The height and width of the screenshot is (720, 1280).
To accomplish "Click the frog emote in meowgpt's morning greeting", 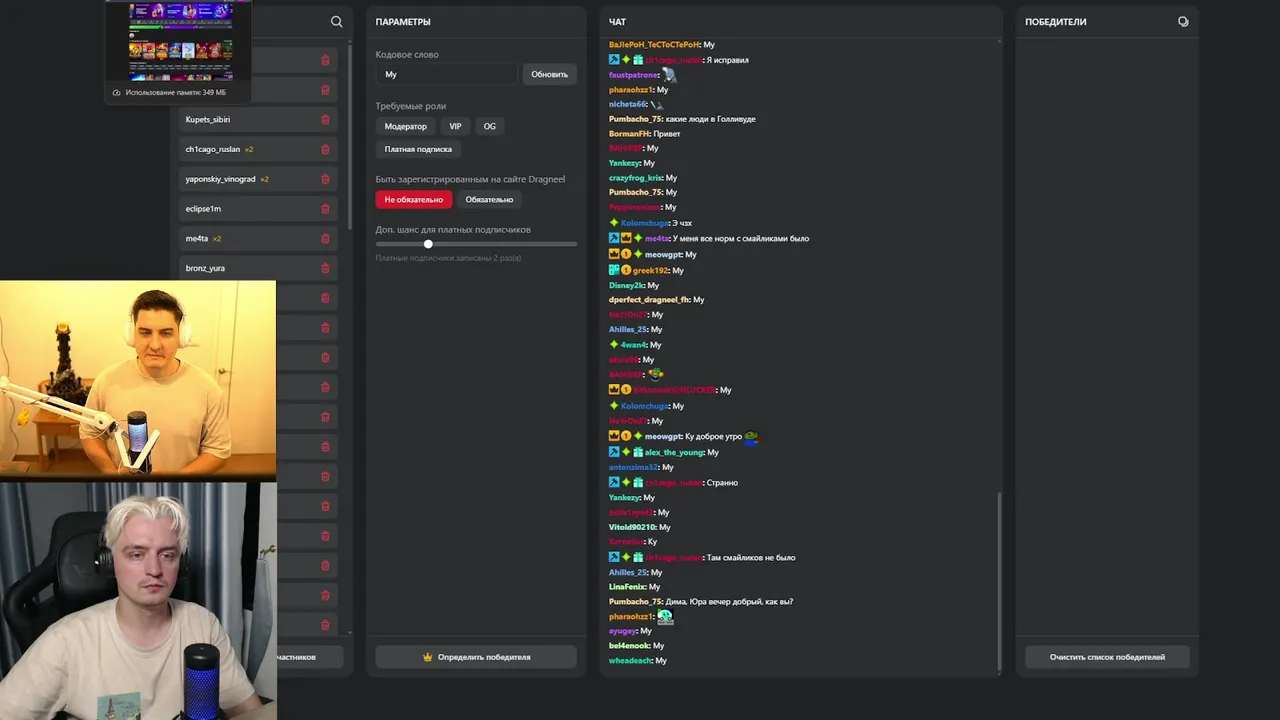I will (751, 436).
